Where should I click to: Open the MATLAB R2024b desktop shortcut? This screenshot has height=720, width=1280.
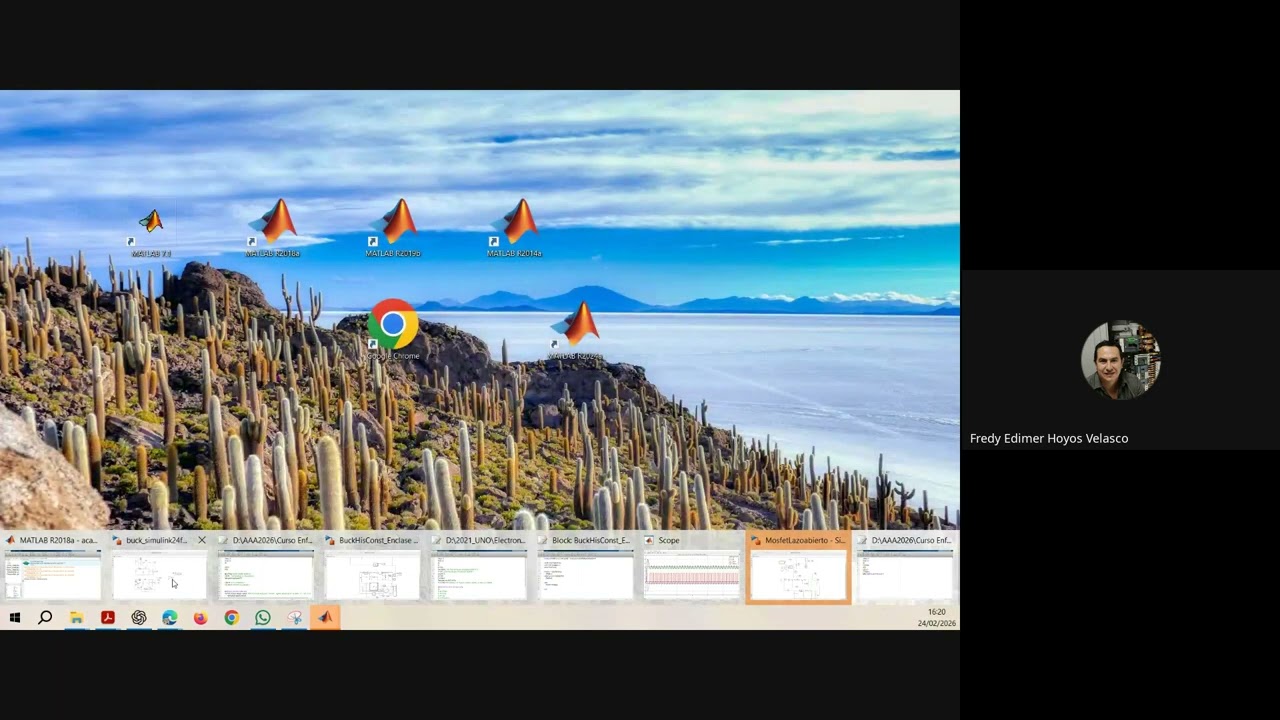[x=576, y=331]
